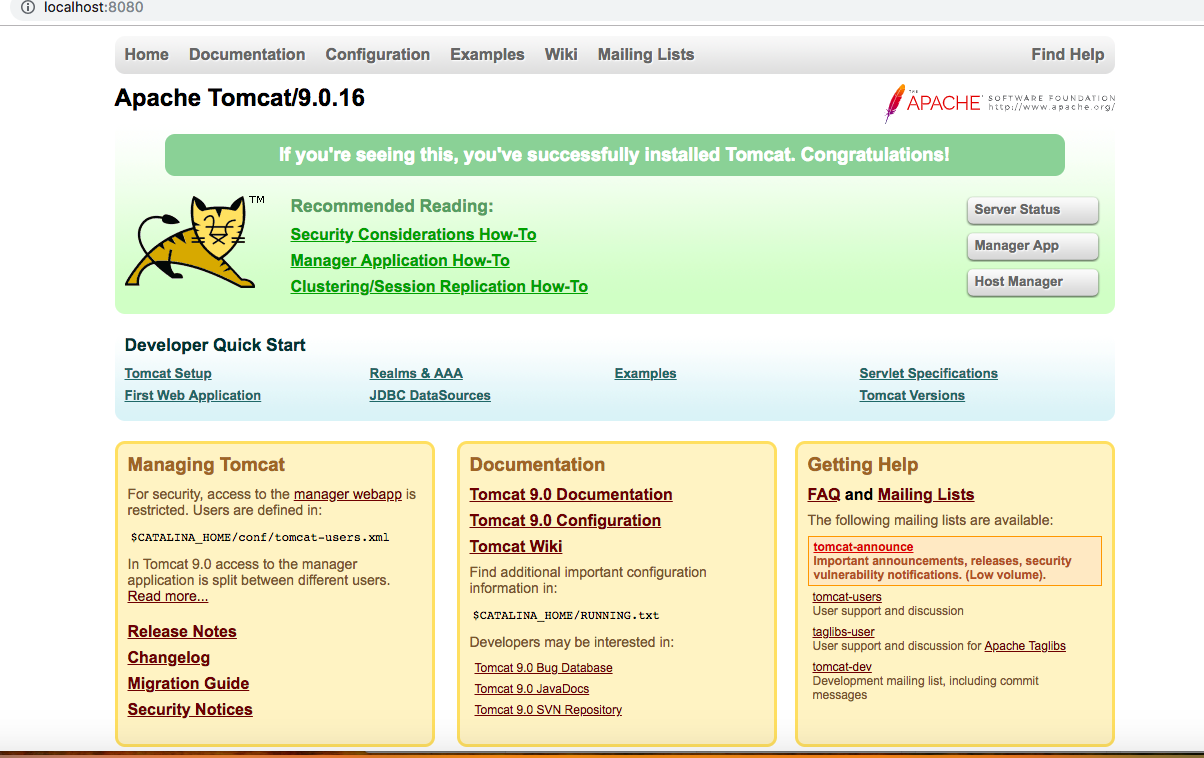The image size is (1204, 758).
Task: Click the localhost:8080 address bar
Action: pos(94,8)
